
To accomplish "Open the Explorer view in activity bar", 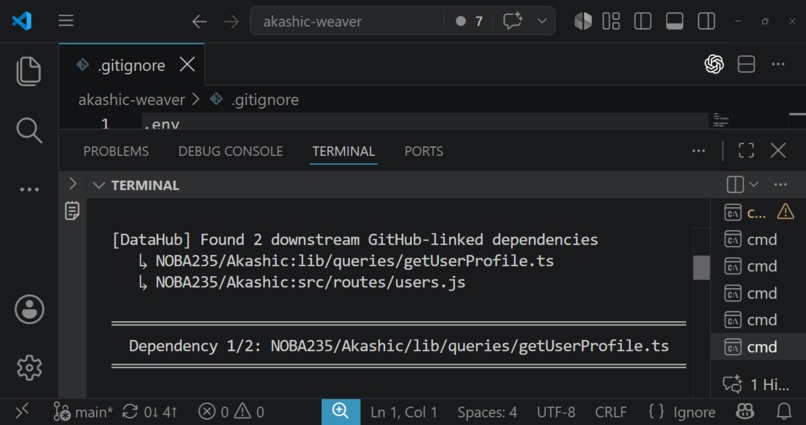I will (x=29, y=71).
